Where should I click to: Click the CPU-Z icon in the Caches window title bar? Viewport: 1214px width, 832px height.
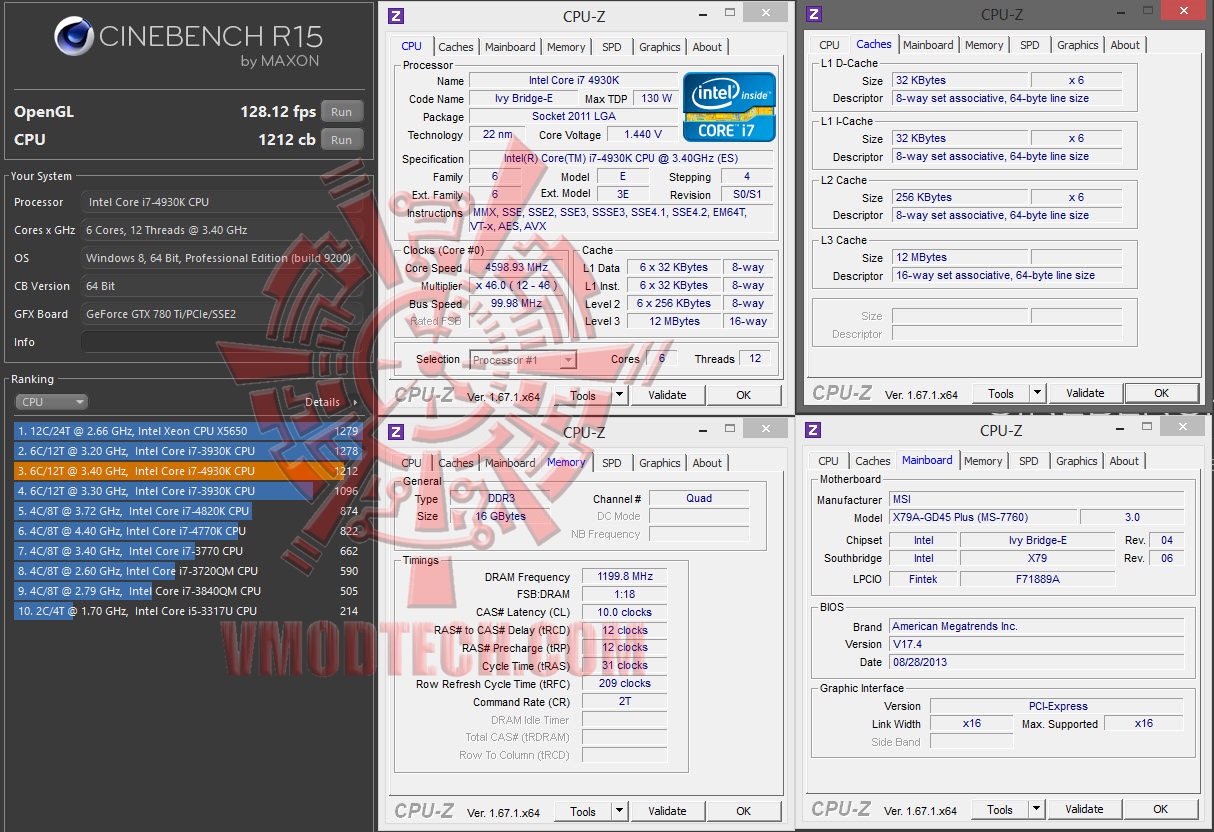click(x=814, y=14)
